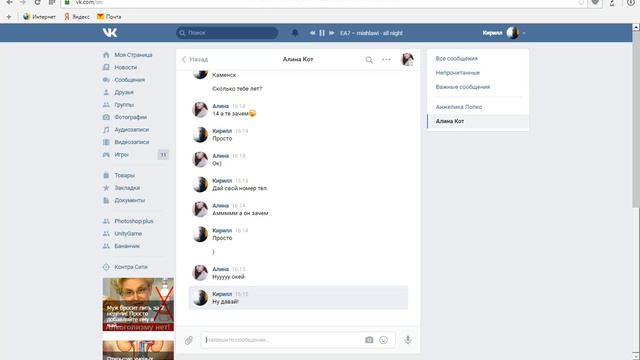Select Непрочитанные filter

point(458,73)
